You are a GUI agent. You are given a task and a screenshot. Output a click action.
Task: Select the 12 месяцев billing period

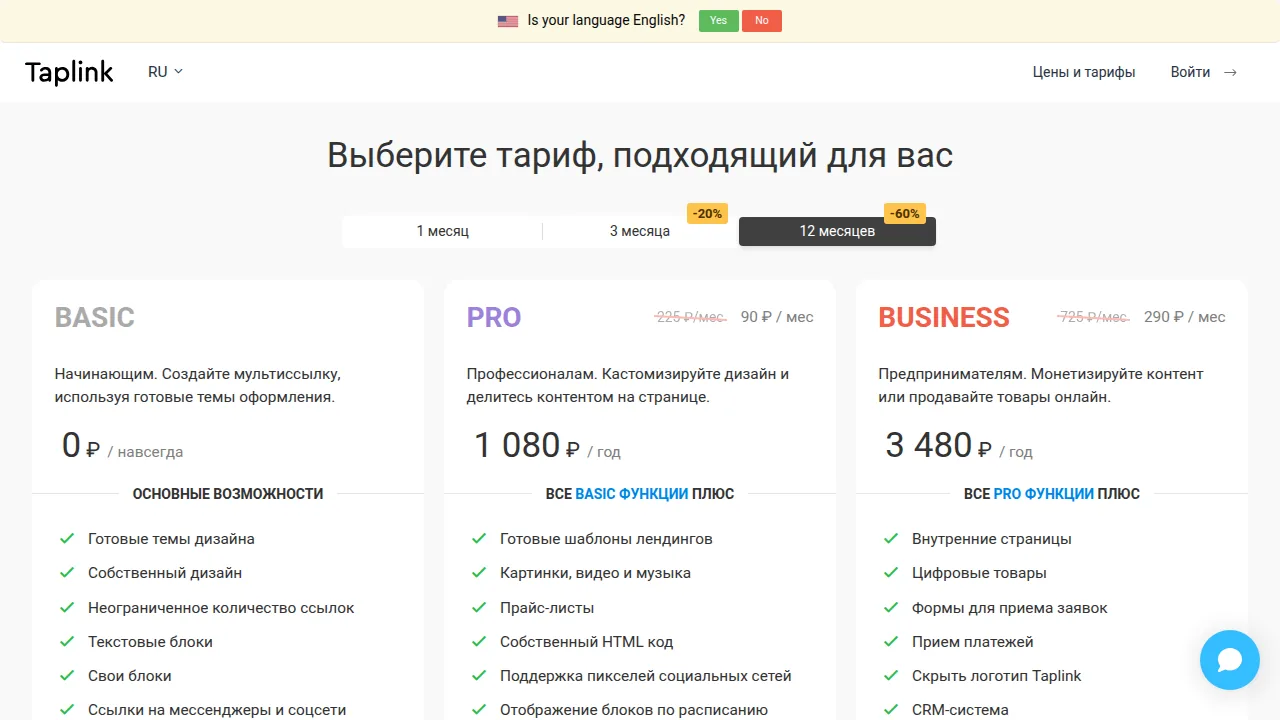click(837, 231)
